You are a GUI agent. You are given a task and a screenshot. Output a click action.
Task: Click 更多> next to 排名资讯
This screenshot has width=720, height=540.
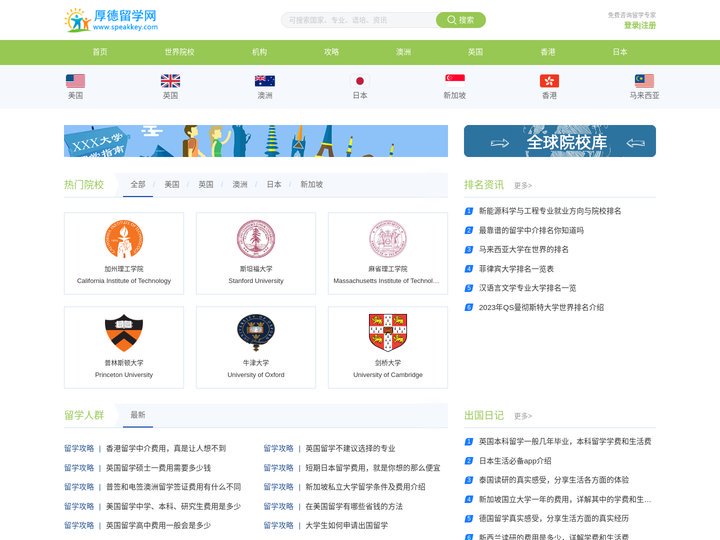click(523, 186)
